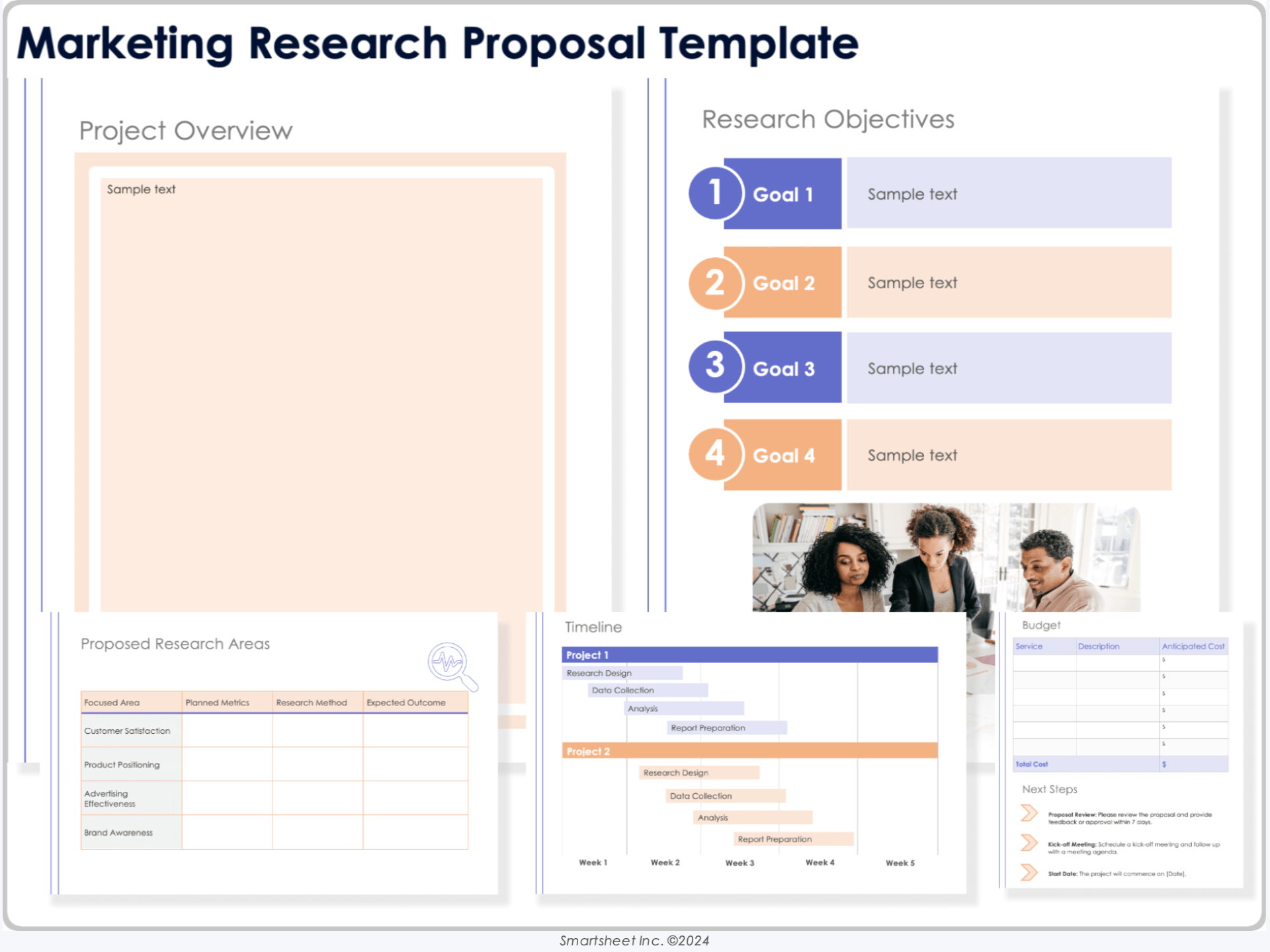
Task: Select the Service column header in Budget
Action: 1044,646
